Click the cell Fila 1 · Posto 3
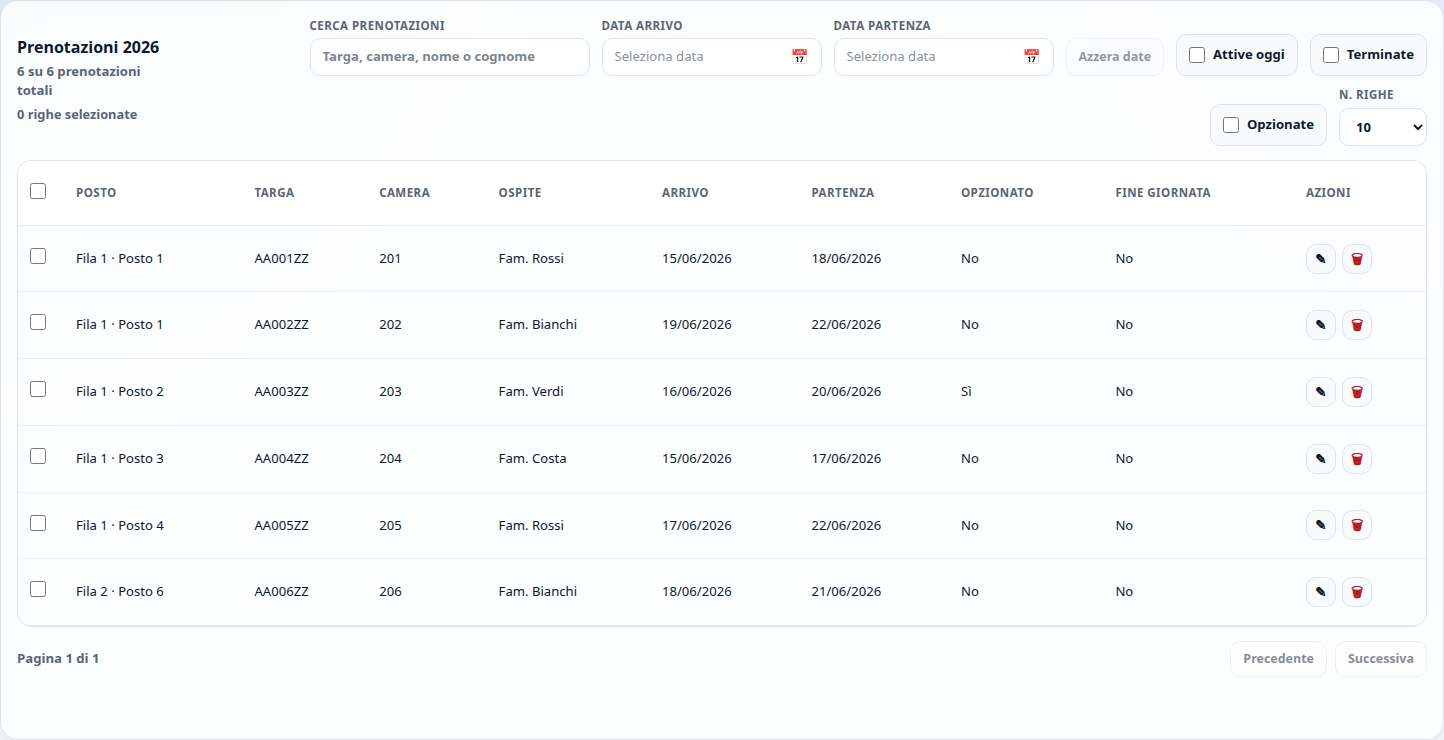The width and height of the screenshot is (1444, 740). pos(120,459)
